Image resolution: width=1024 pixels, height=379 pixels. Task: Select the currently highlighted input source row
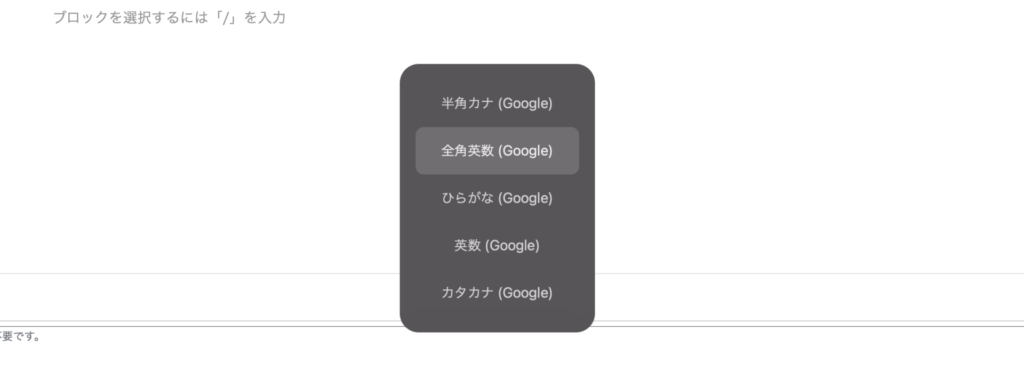click(497, 151)
